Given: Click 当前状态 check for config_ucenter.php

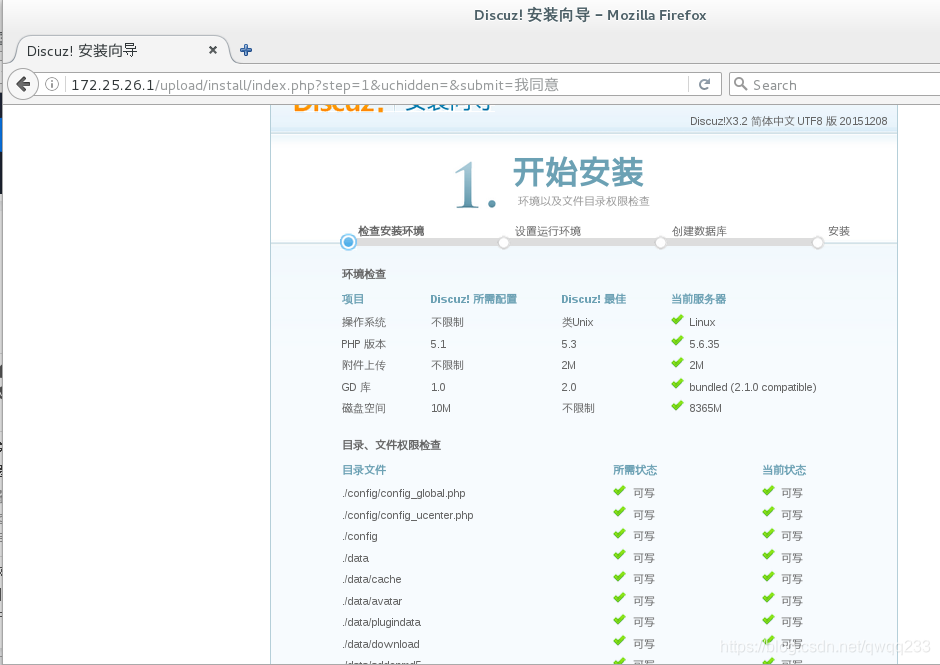Looking at the screenshot, I should pos(769,513).
